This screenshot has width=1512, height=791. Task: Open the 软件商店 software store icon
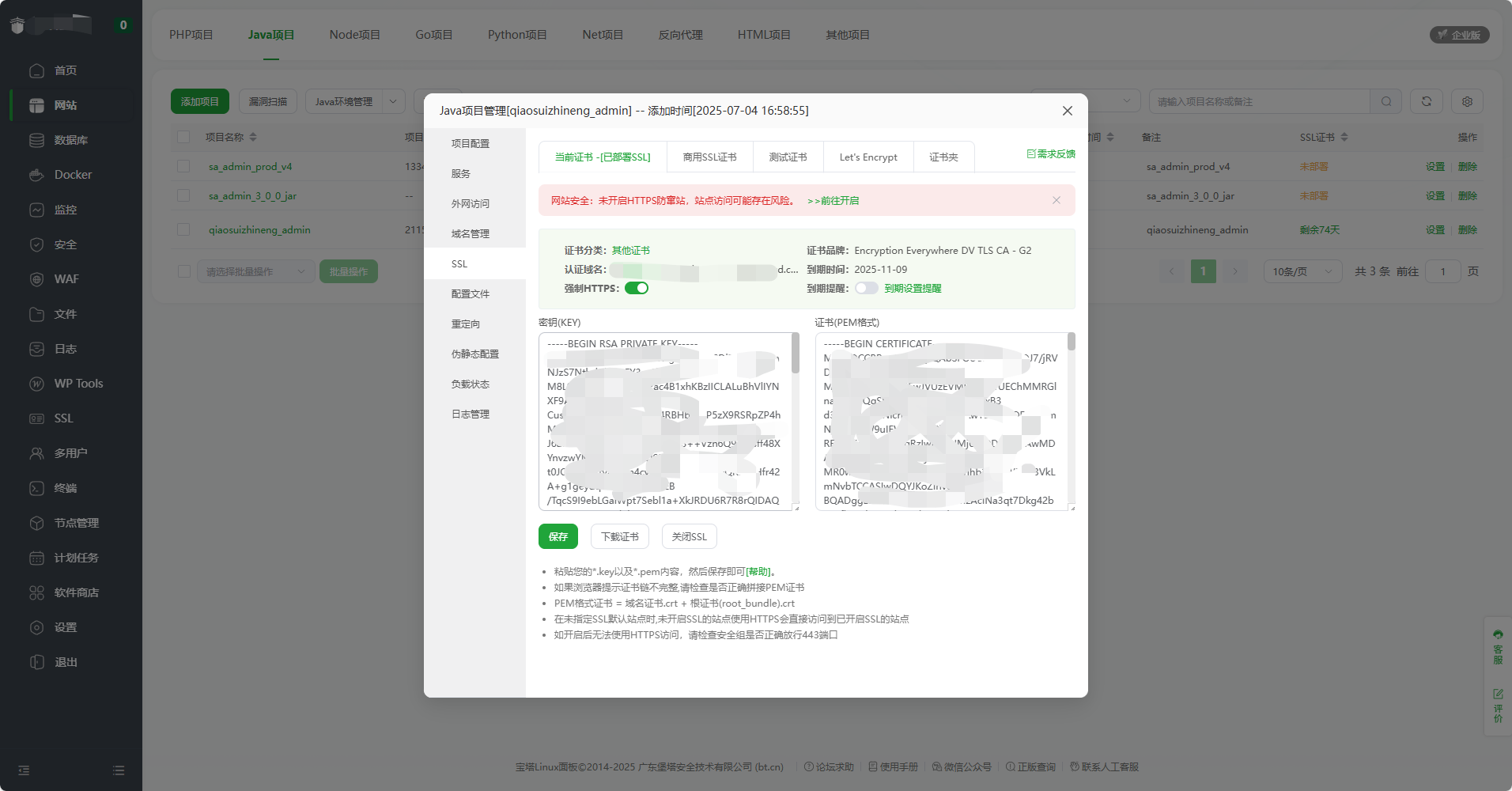[36, 592]
